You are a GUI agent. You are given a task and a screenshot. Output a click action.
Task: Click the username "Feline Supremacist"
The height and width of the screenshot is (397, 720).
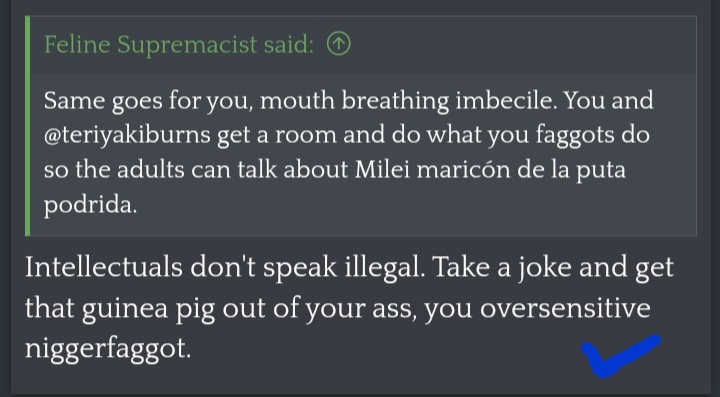click(150, 45)
